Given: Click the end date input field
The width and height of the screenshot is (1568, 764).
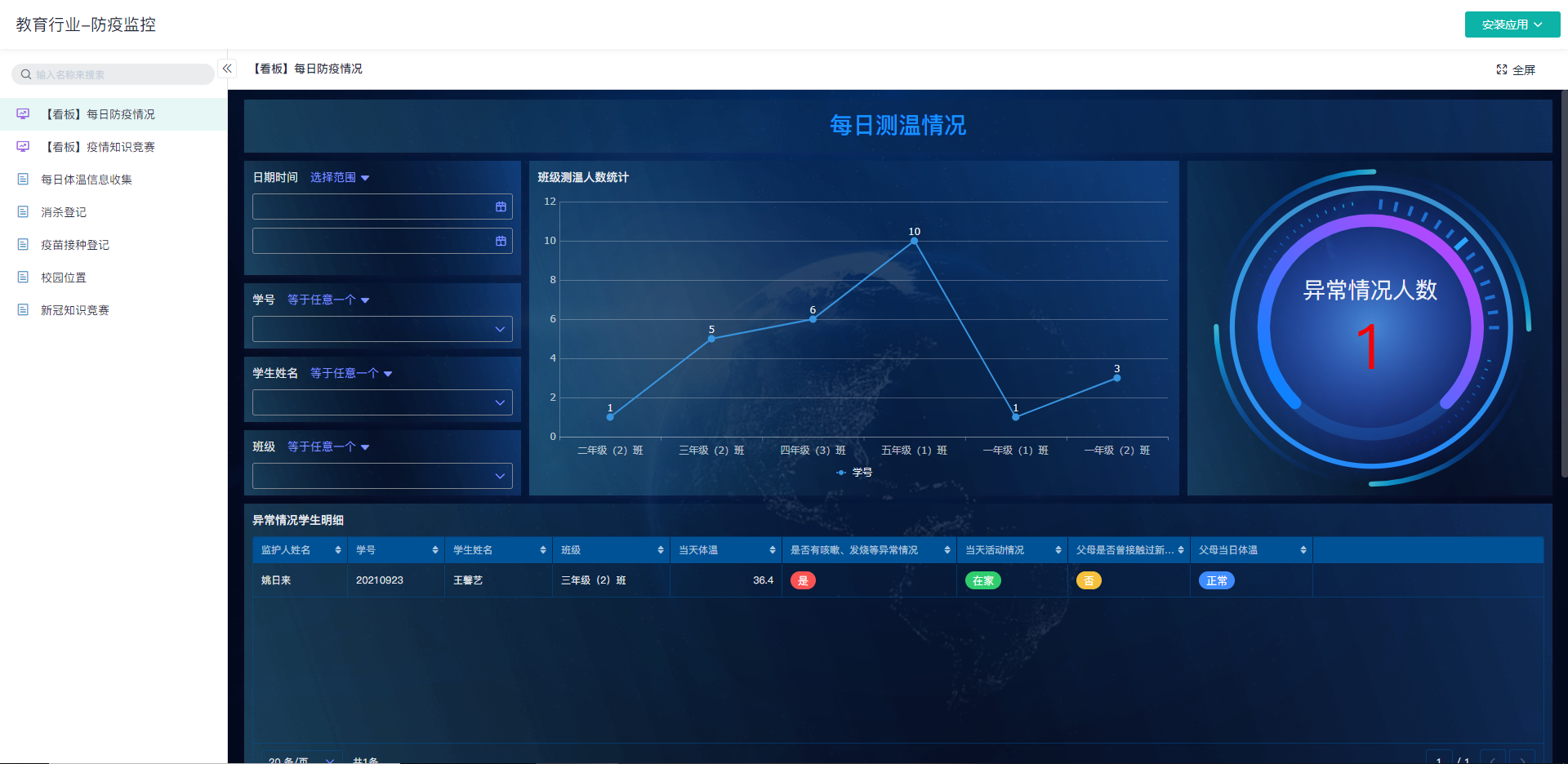Looking at the screenshot, I should (382, 241).
